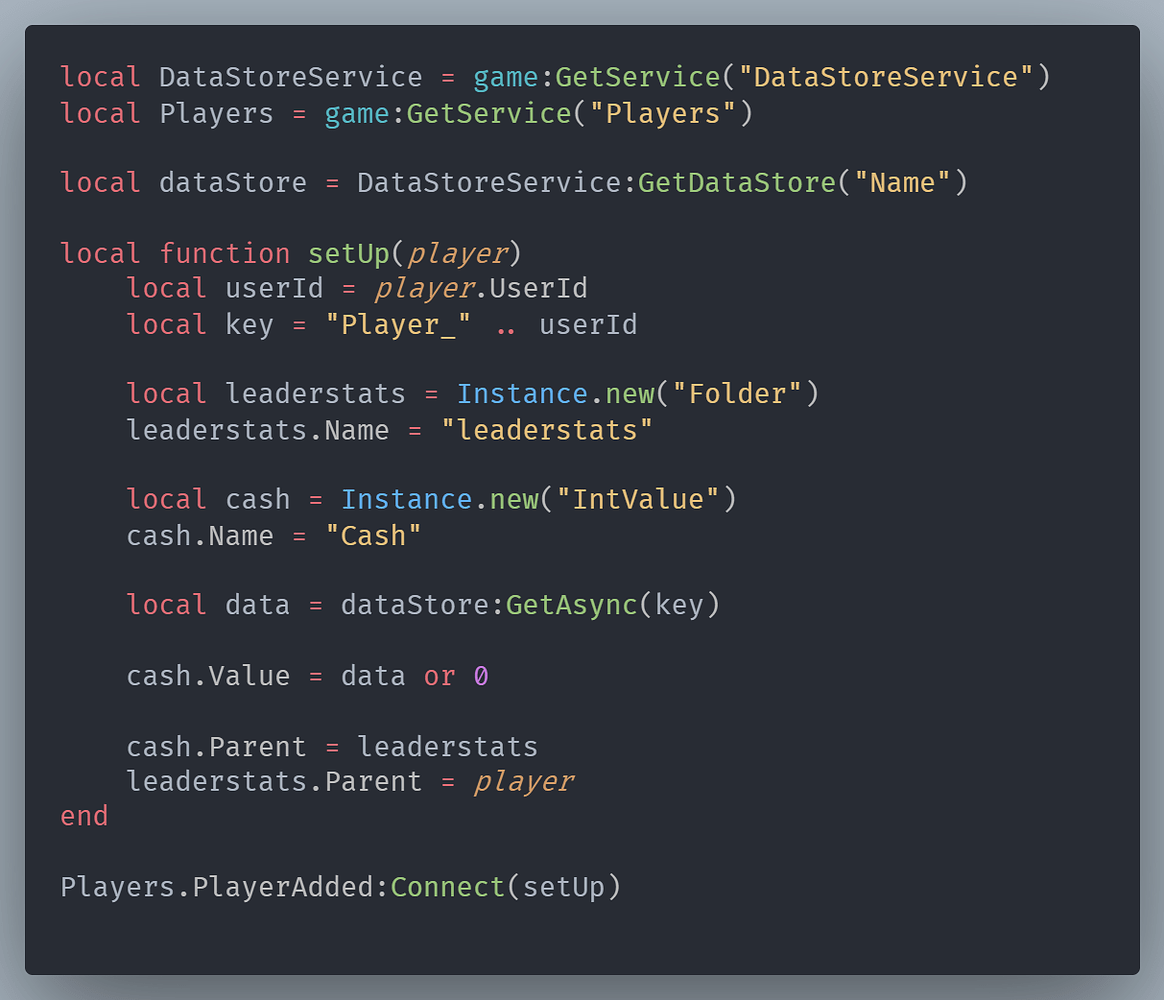The height and width of the screenshot is (1000, 1164).
Task: Click the "Player_" string literal
Action: tap(399, 324)
